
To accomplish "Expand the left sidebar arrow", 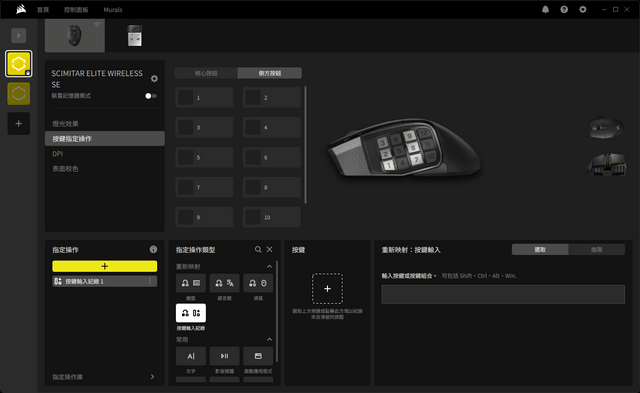I will pos(18,36).
